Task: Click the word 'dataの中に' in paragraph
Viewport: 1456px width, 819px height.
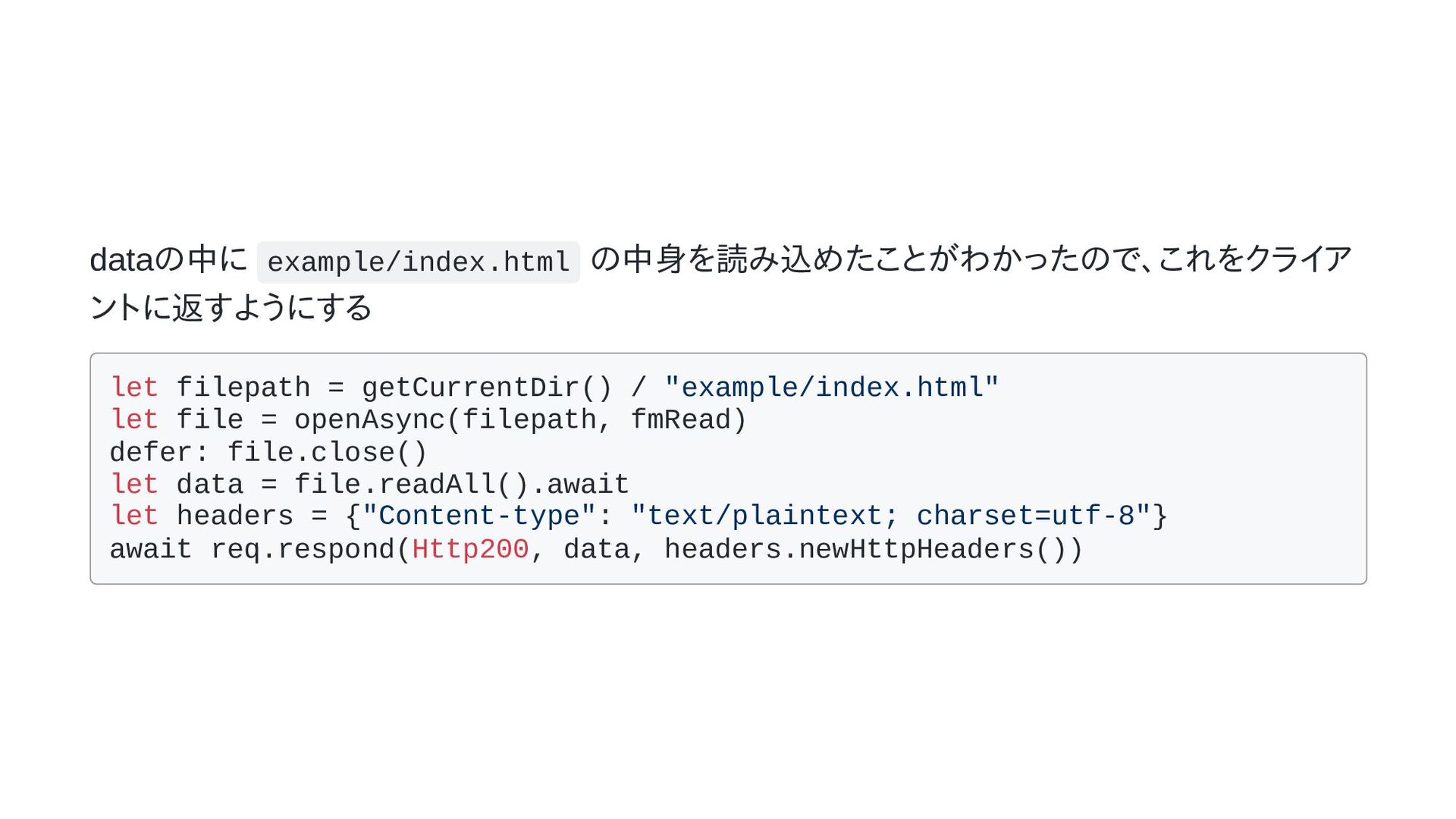Action: tap(168, 259)
